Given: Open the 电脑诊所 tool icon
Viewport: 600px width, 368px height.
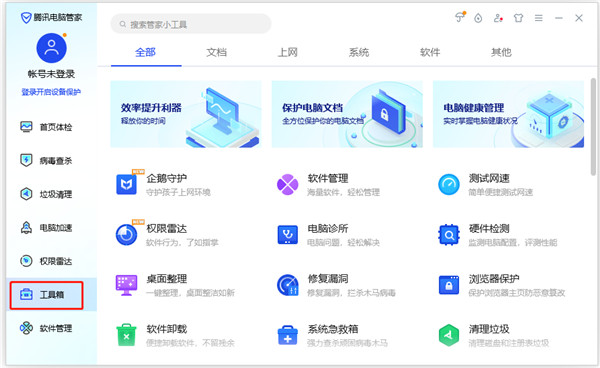Looking at the screenshot, I should pos(287,234).
